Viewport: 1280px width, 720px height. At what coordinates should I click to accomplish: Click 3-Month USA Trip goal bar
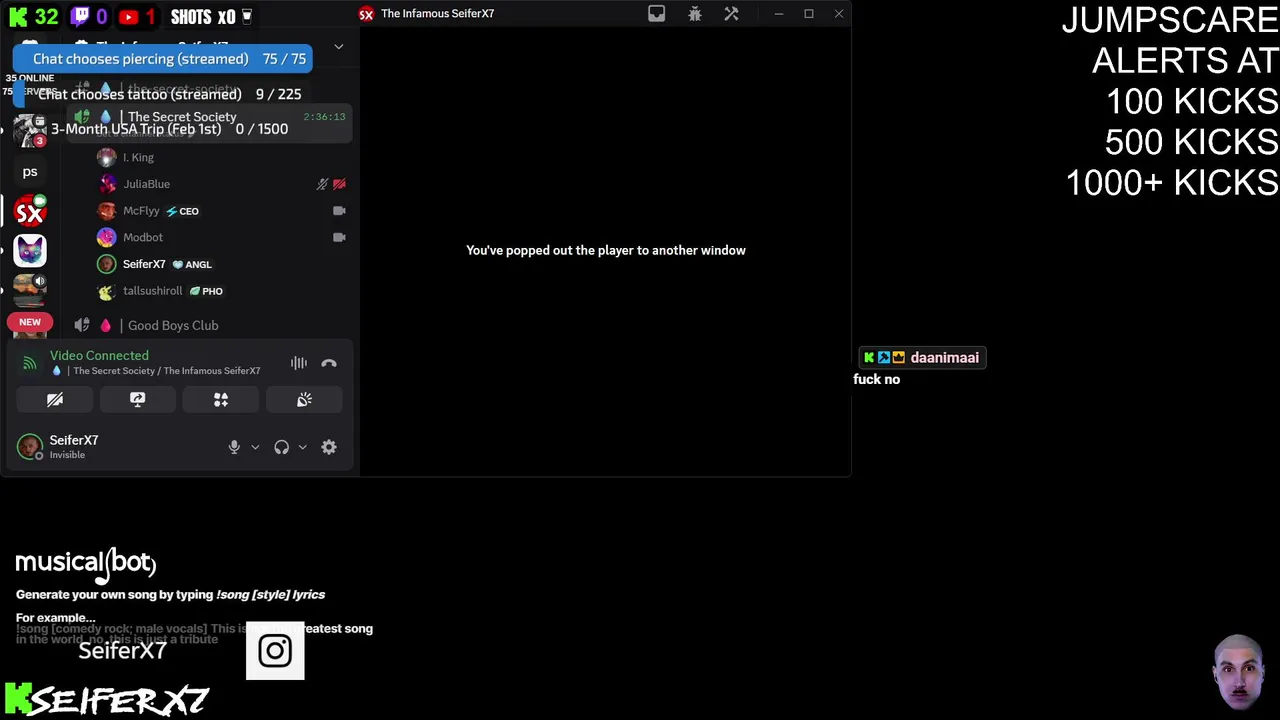tap(162, 129)
